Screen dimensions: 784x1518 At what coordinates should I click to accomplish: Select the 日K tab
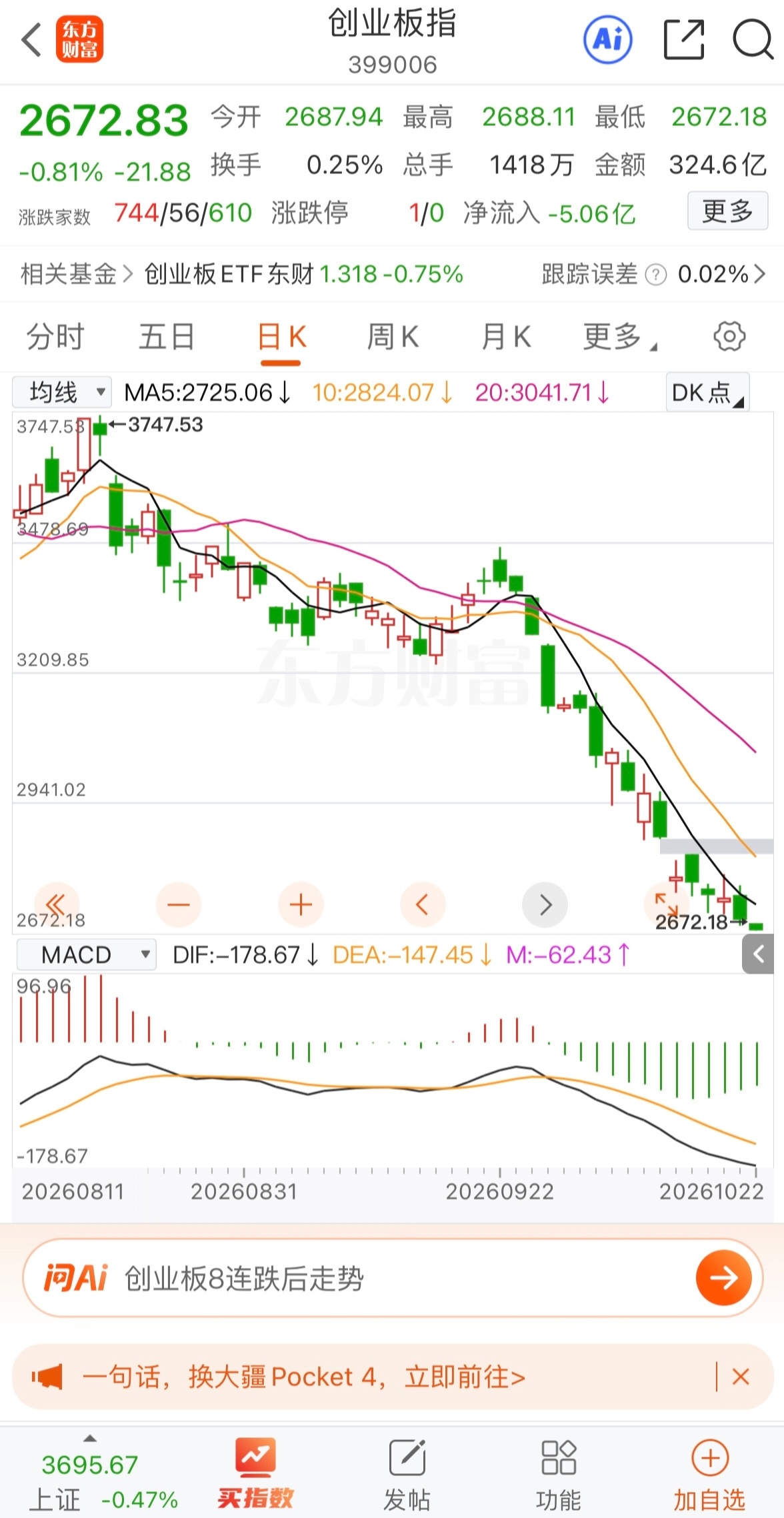(281, 337)
